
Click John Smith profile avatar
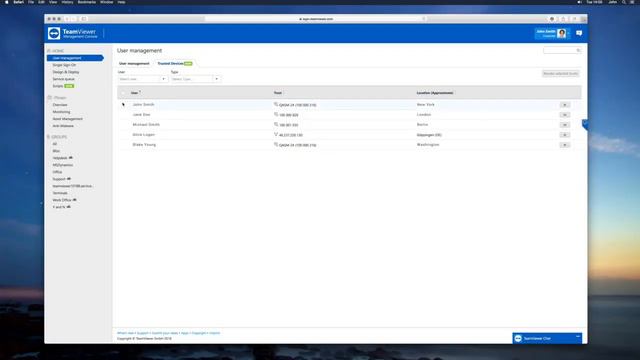coord(562,33)
